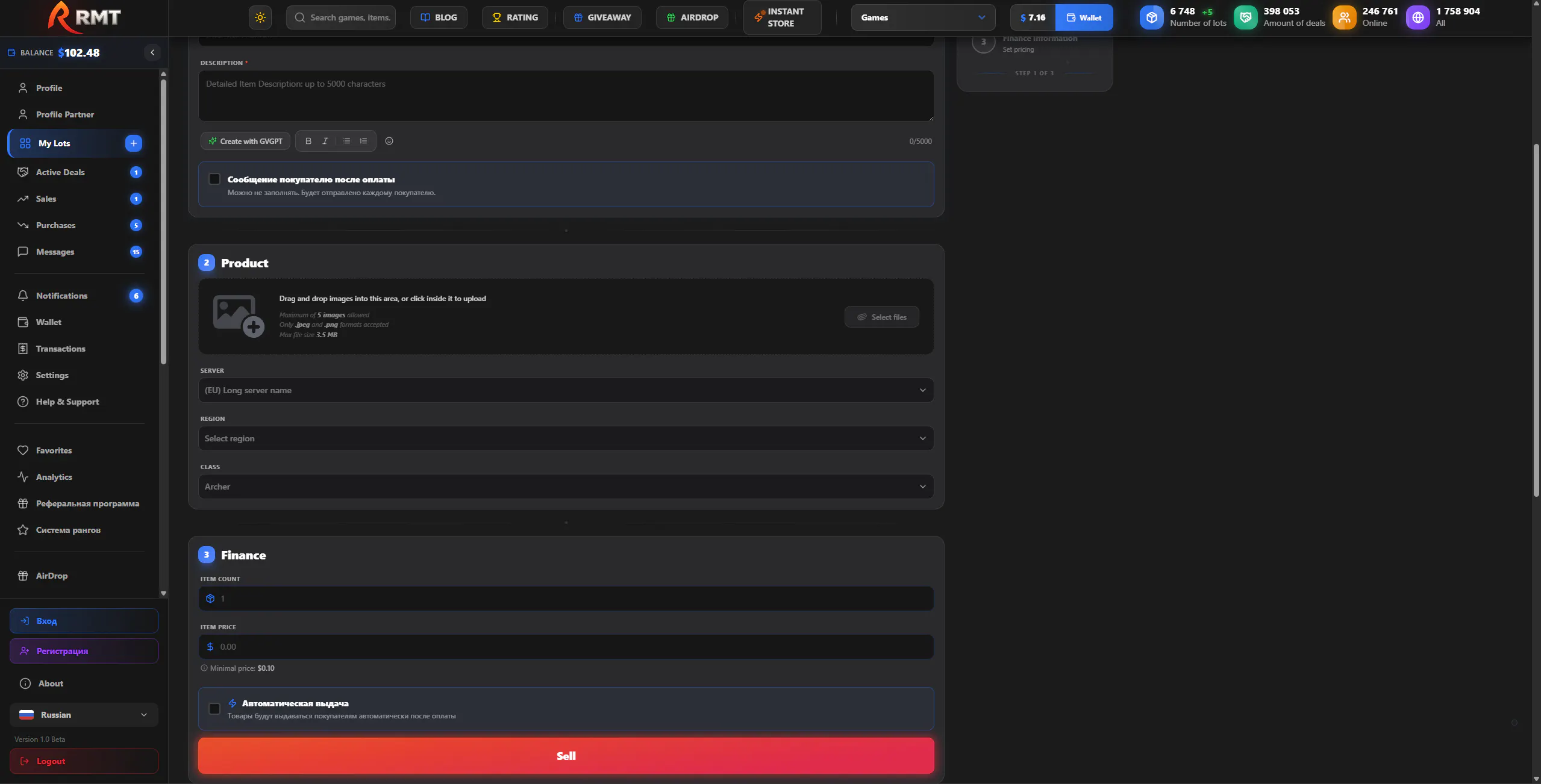
Task: Apply italic formatting in description toolbar
Action: click(x=325, y=141)
